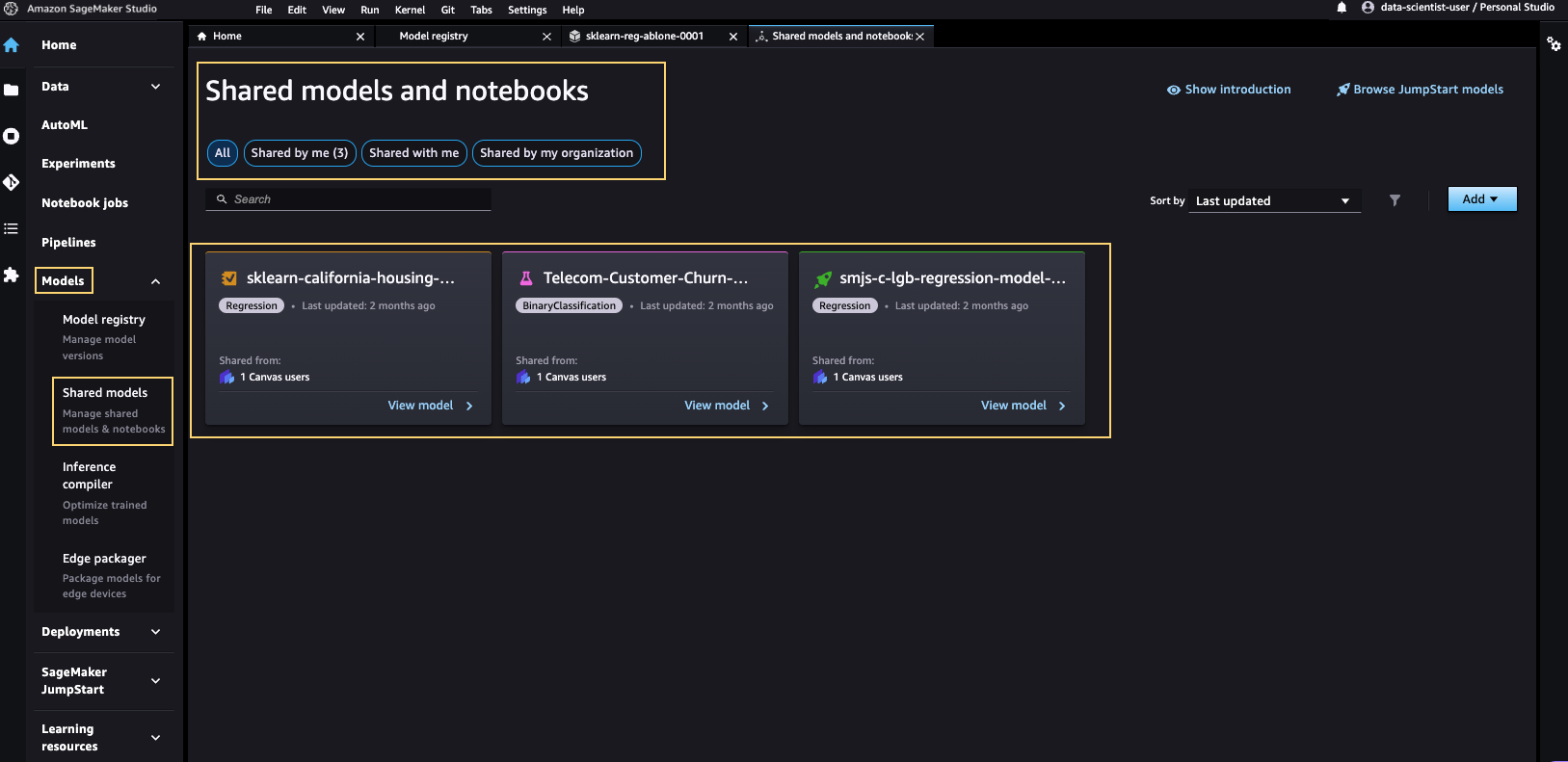Browse JumpStart models
The width and height of the screenshot is (1568, 762).
pos(1420,90)
